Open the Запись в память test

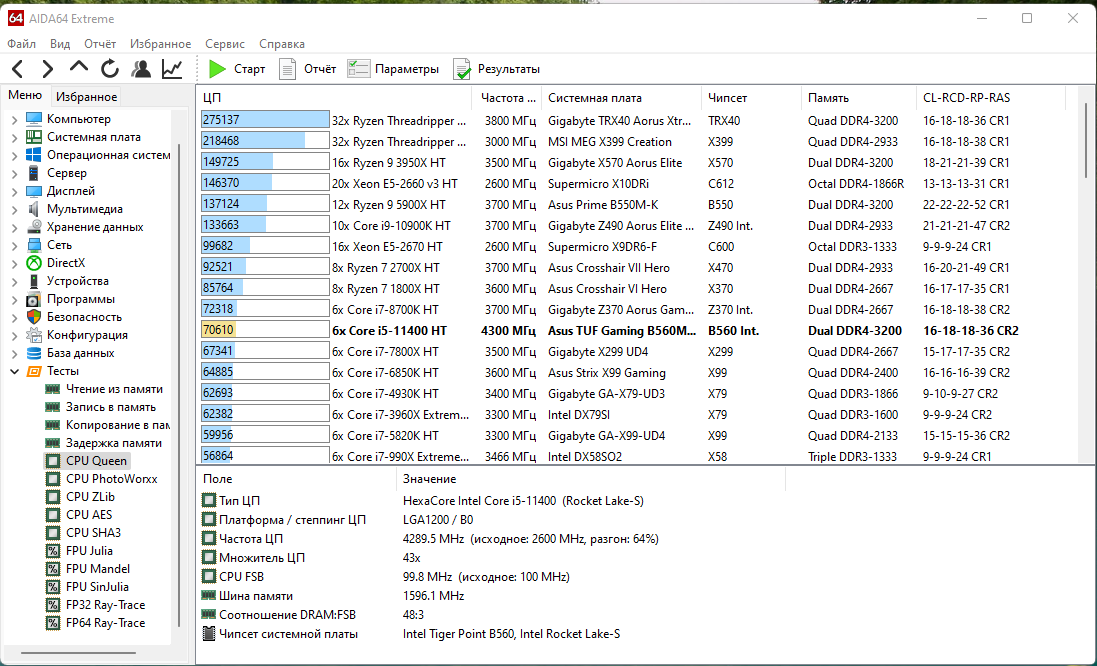click(100, 407)
